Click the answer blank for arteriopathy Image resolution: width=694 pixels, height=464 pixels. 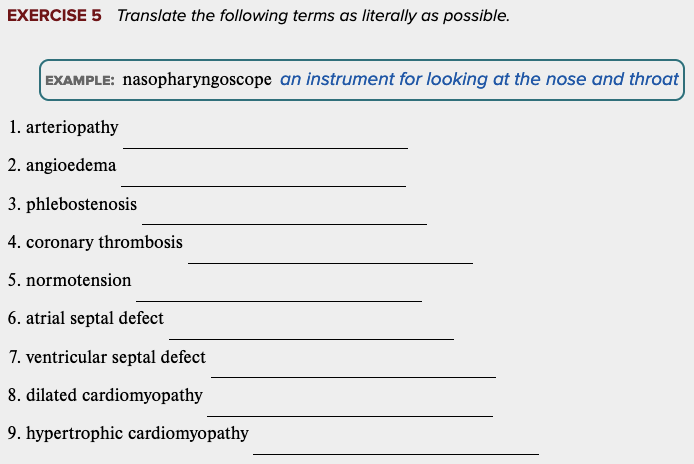[x=265, y=138]
